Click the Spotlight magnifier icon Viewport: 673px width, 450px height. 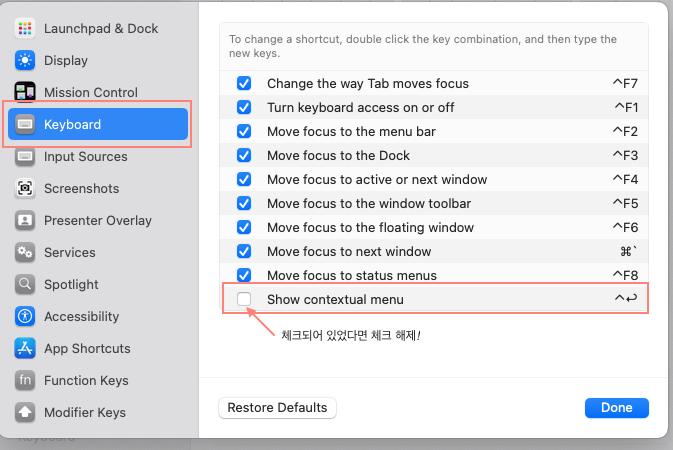(x=26, y=285)
